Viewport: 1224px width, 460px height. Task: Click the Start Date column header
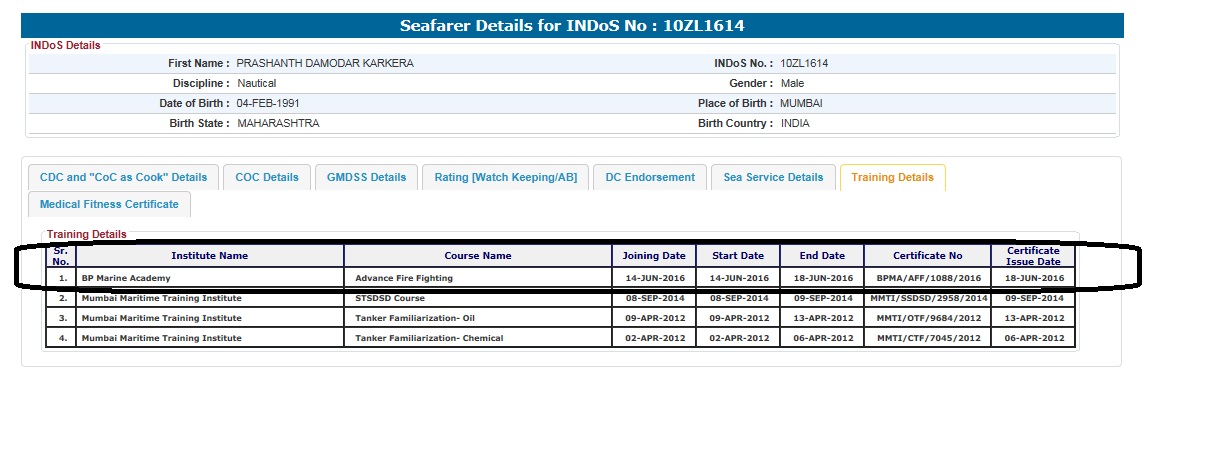pyautogui.click(x=738, y=256)
